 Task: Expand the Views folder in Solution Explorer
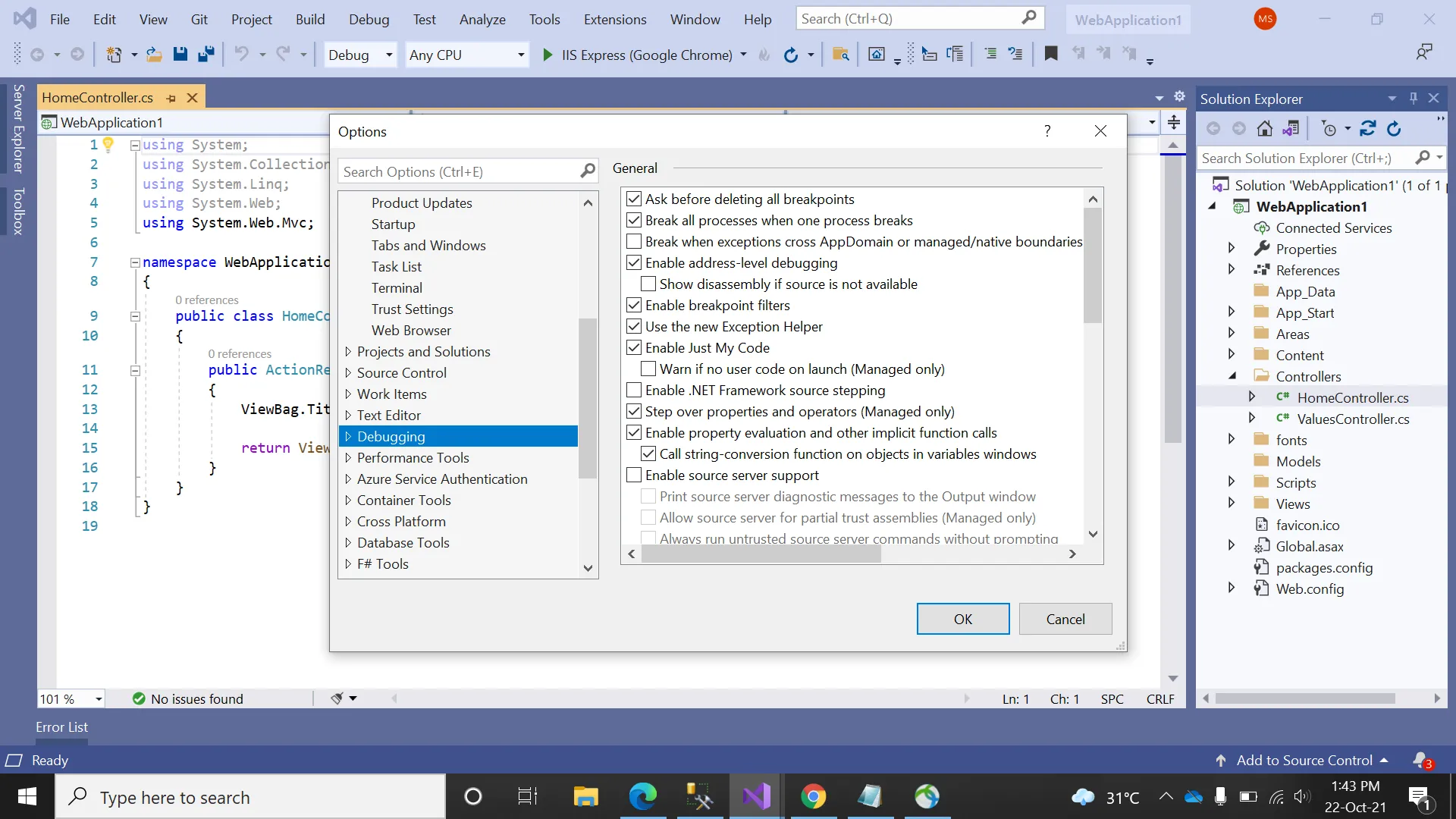pos(1232,503)
